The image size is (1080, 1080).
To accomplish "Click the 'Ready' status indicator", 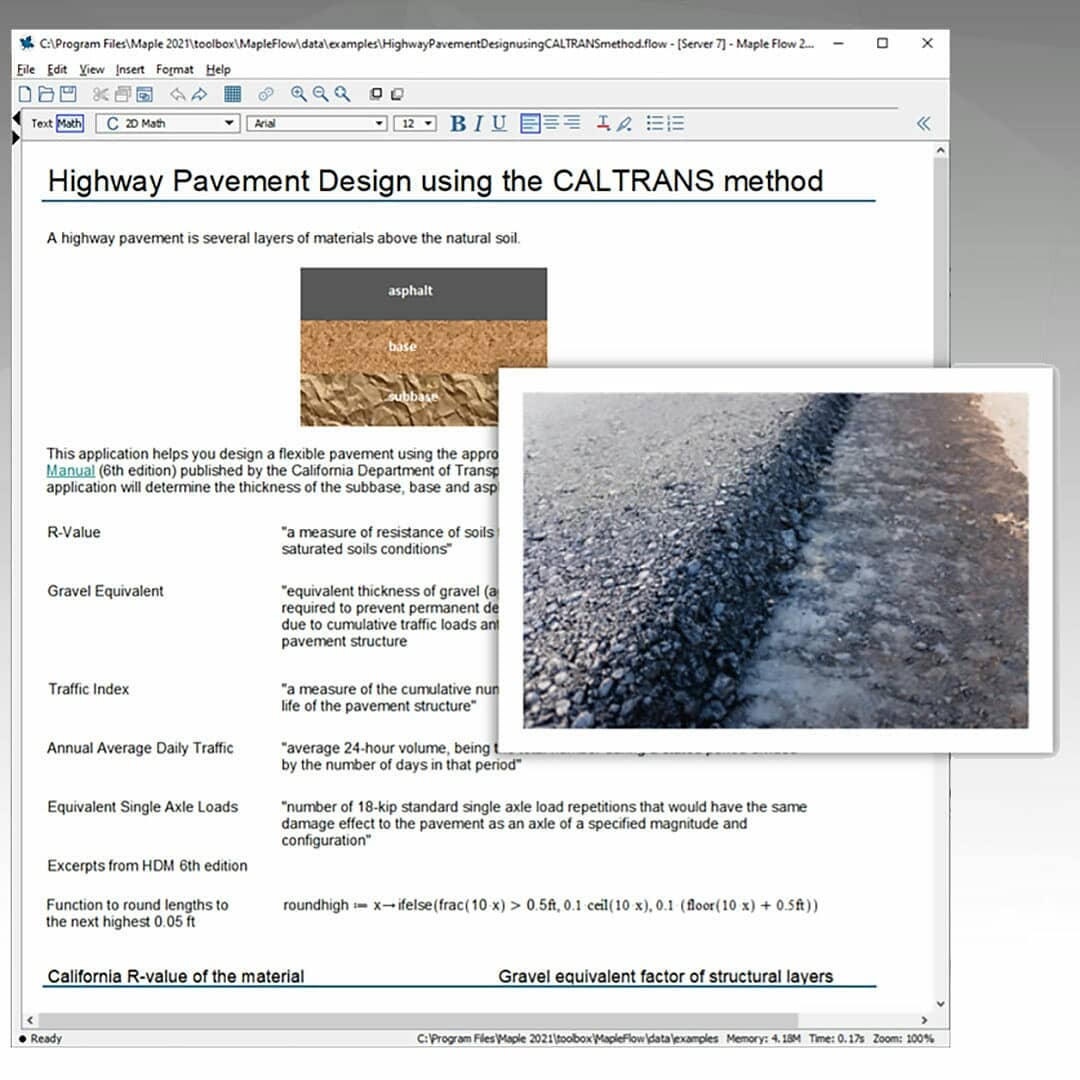I will (x=41, y=1038).
